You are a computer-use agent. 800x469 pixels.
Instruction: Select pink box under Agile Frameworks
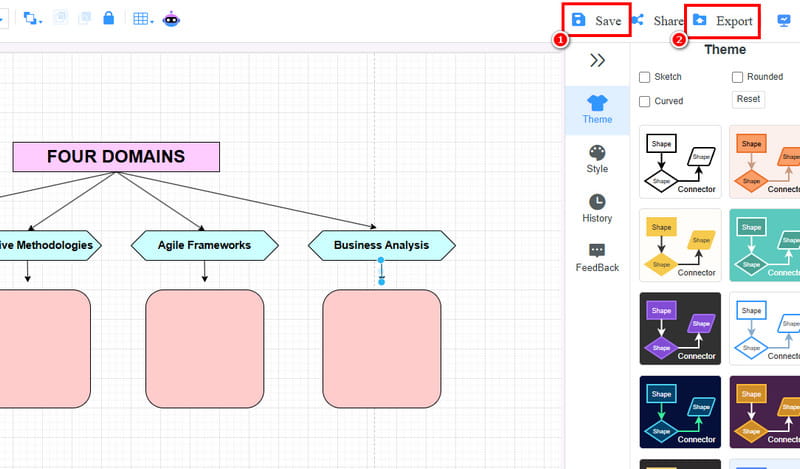[x=205, y=349]
